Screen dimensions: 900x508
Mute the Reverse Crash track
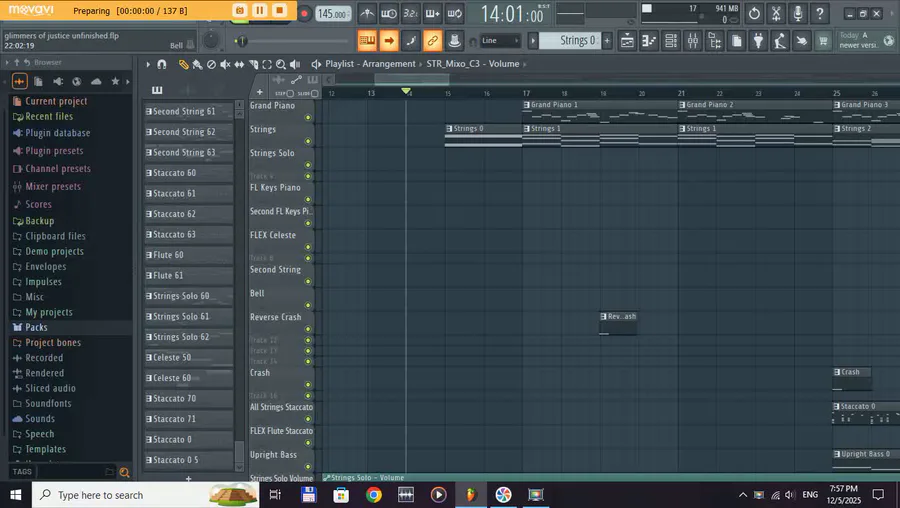308,329
